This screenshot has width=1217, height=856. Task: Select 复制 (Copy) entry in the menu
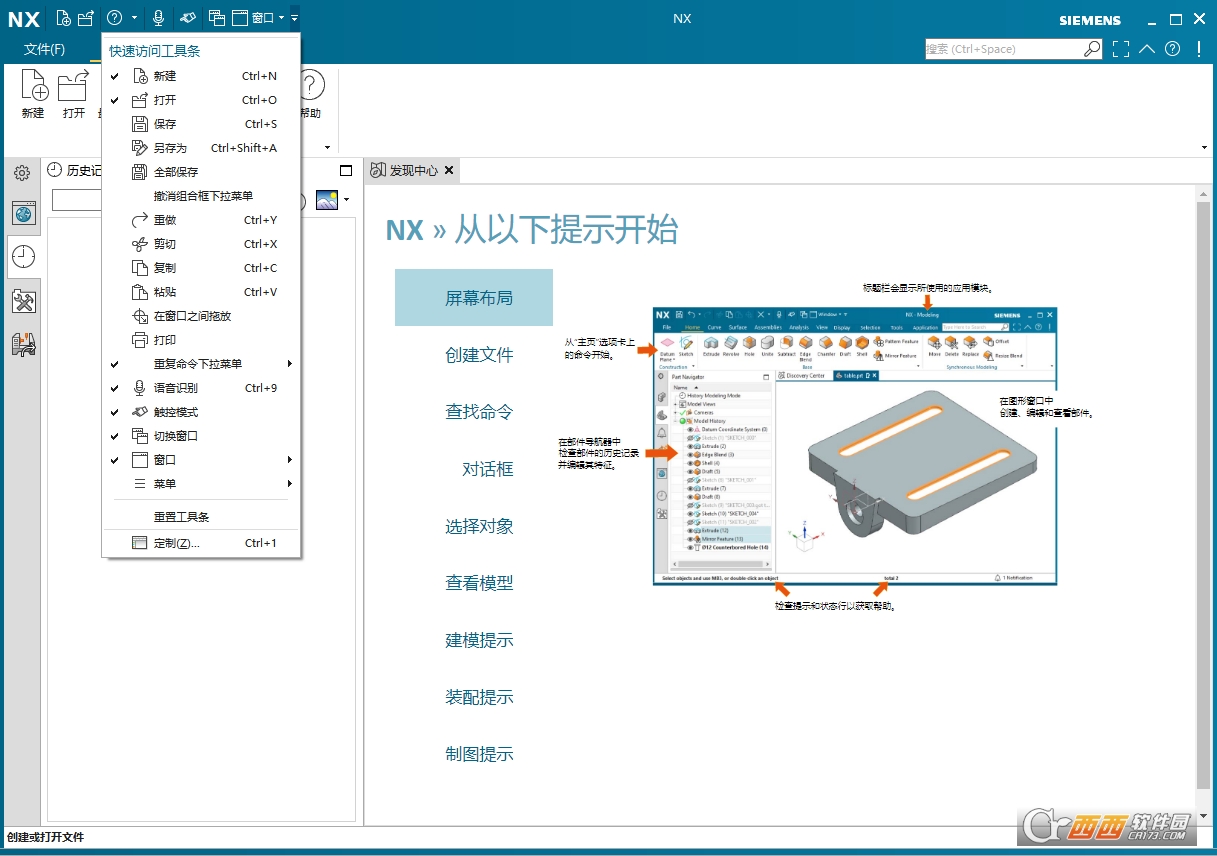(x=201, y=268)
